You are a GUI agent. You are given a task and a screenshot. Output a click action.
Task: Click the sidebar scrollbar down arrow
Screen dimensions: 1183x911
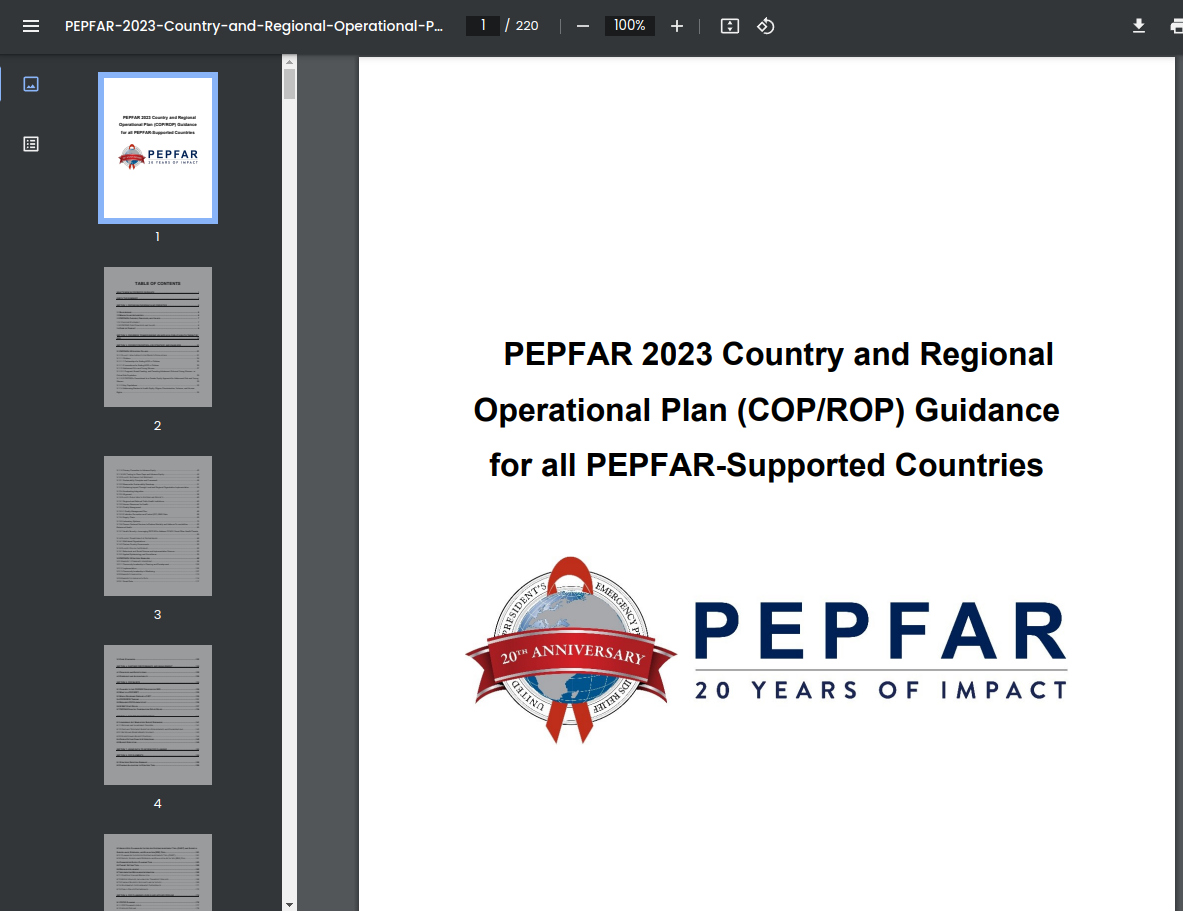(289, 904)
